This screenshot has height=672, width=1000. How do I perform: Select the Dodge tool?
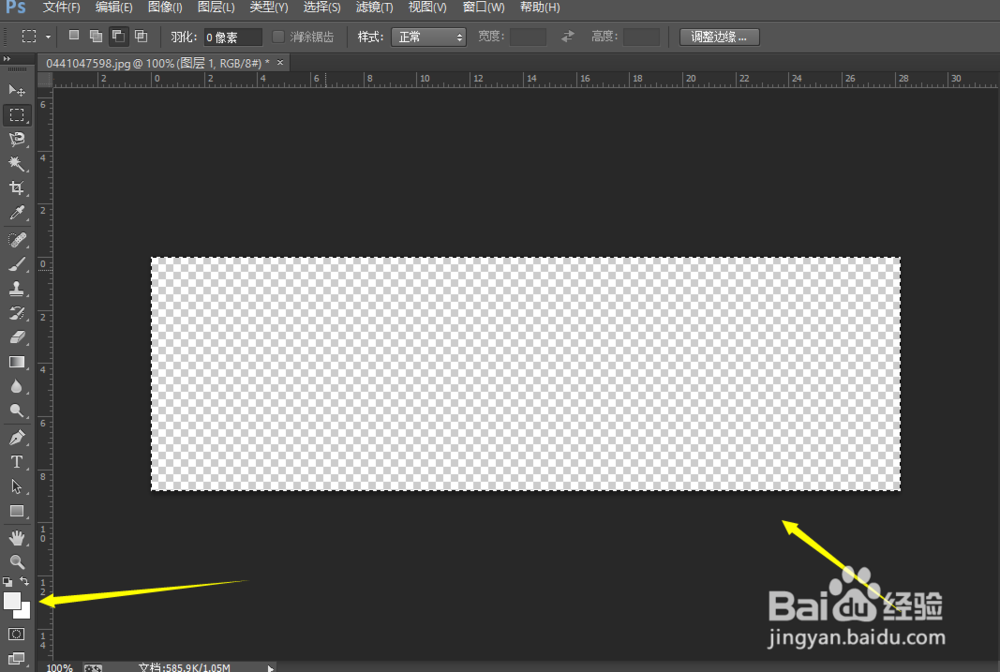(x=17, y=411)
